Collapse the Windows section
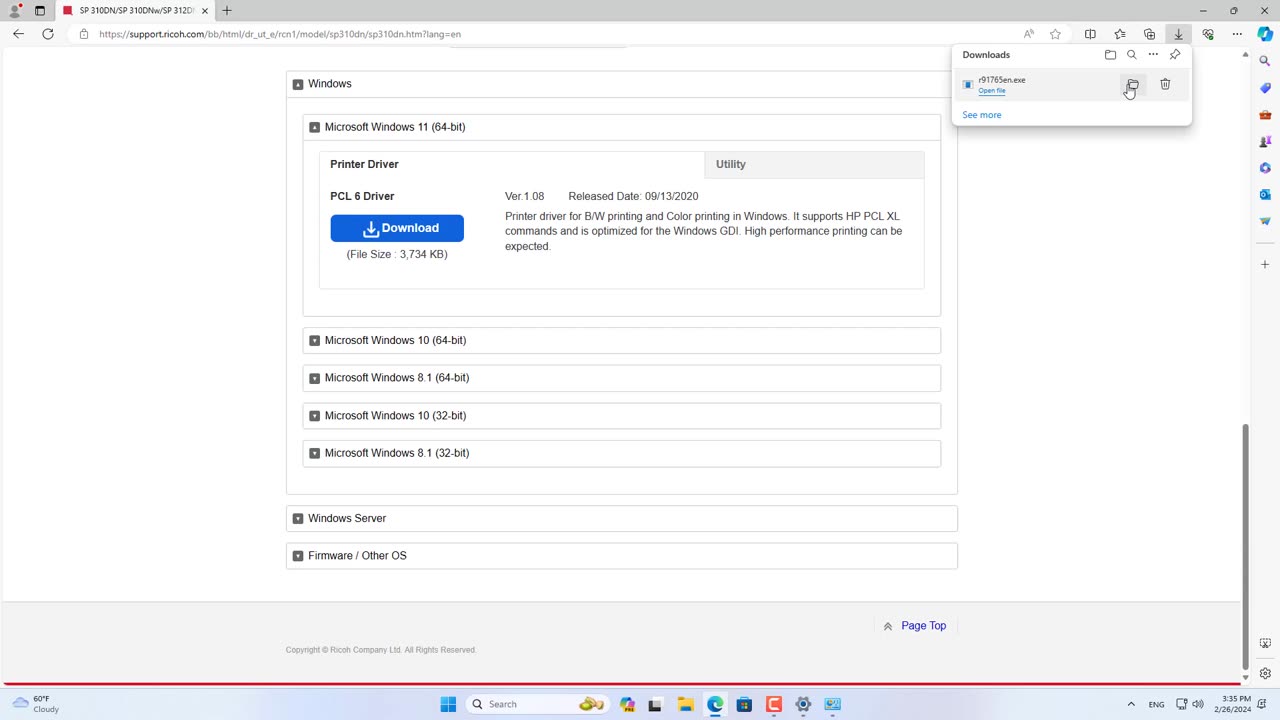The height and width of the screenshot is (720, 1280). pos(298,84)
